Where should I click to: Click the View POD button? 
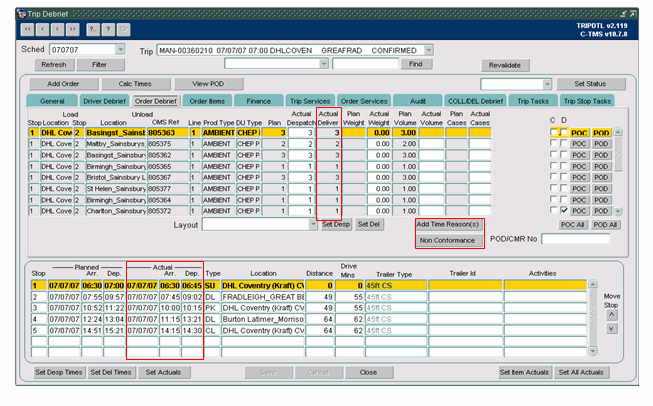click(208, 84)
